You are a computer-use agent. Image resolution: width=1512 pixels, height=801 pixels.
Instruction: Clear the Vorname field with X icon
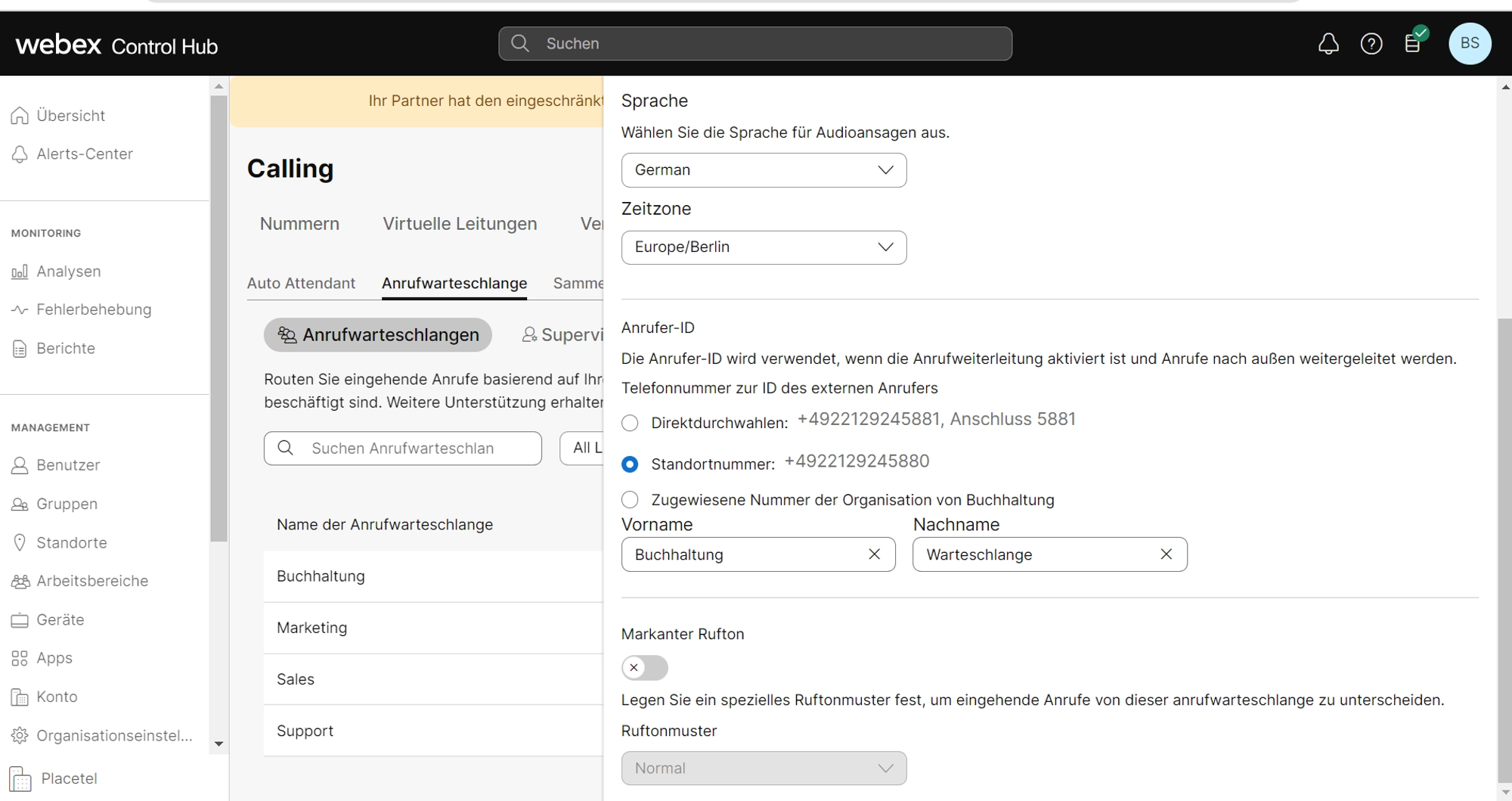[874, 554]
